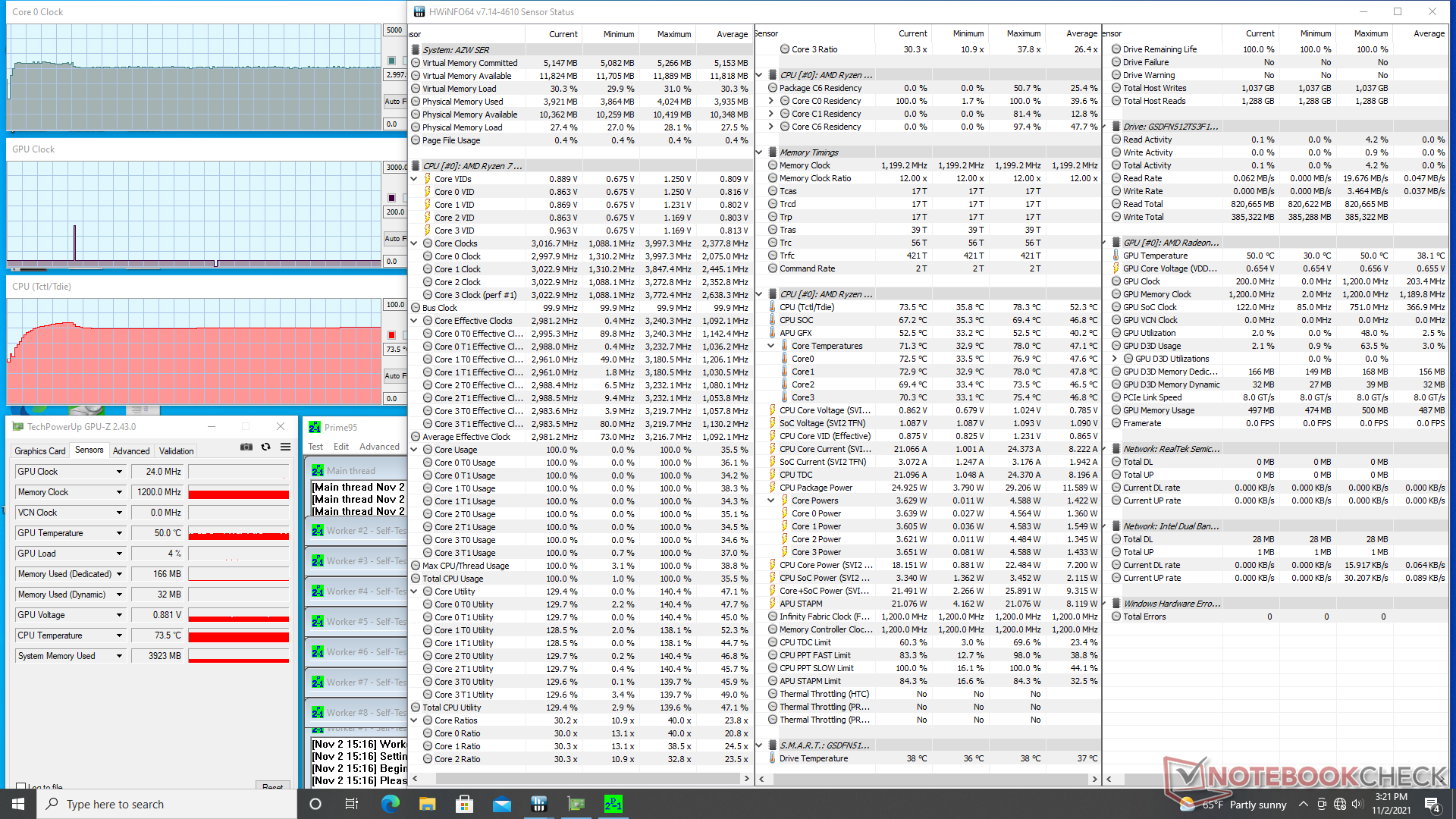Open the GPU Voltage sensor dropdown
Screen dimensions: 1456x819
[119, 615]
